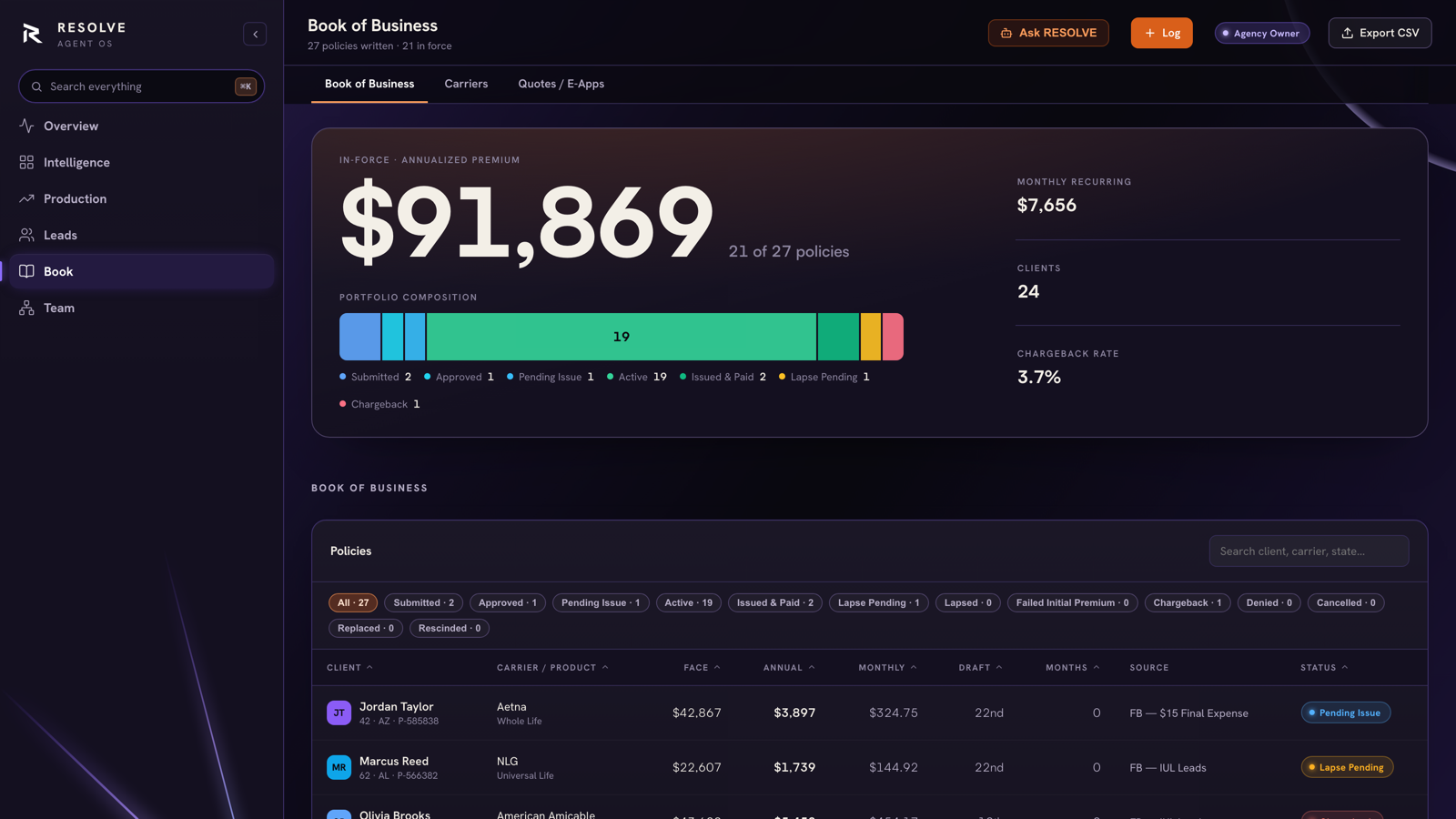Filter policies by Active · 19
1456x819 pixels.
[x=689, y=602]
